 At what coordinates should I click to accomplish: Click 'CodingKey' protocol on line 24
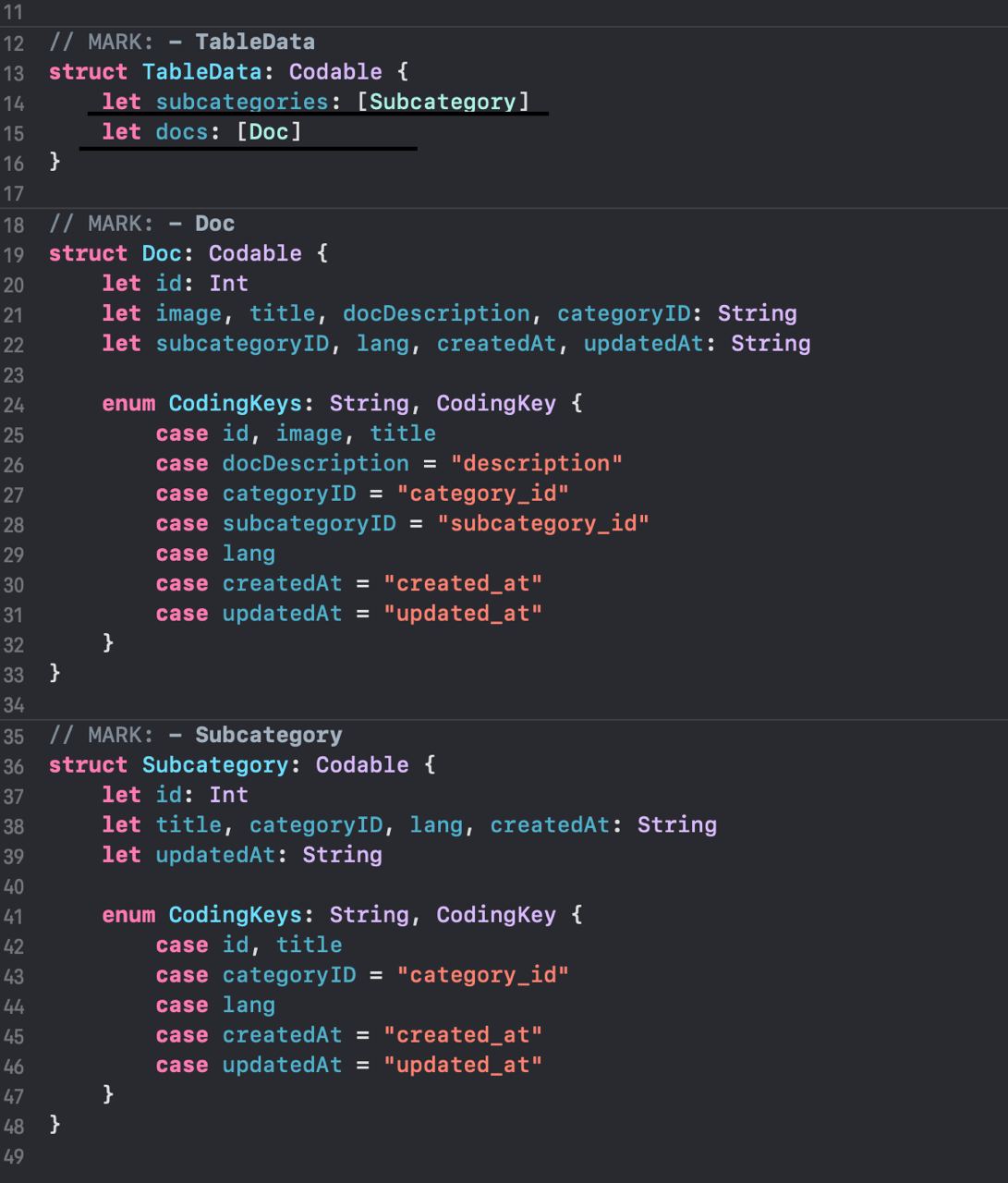(x=496, y=403)
